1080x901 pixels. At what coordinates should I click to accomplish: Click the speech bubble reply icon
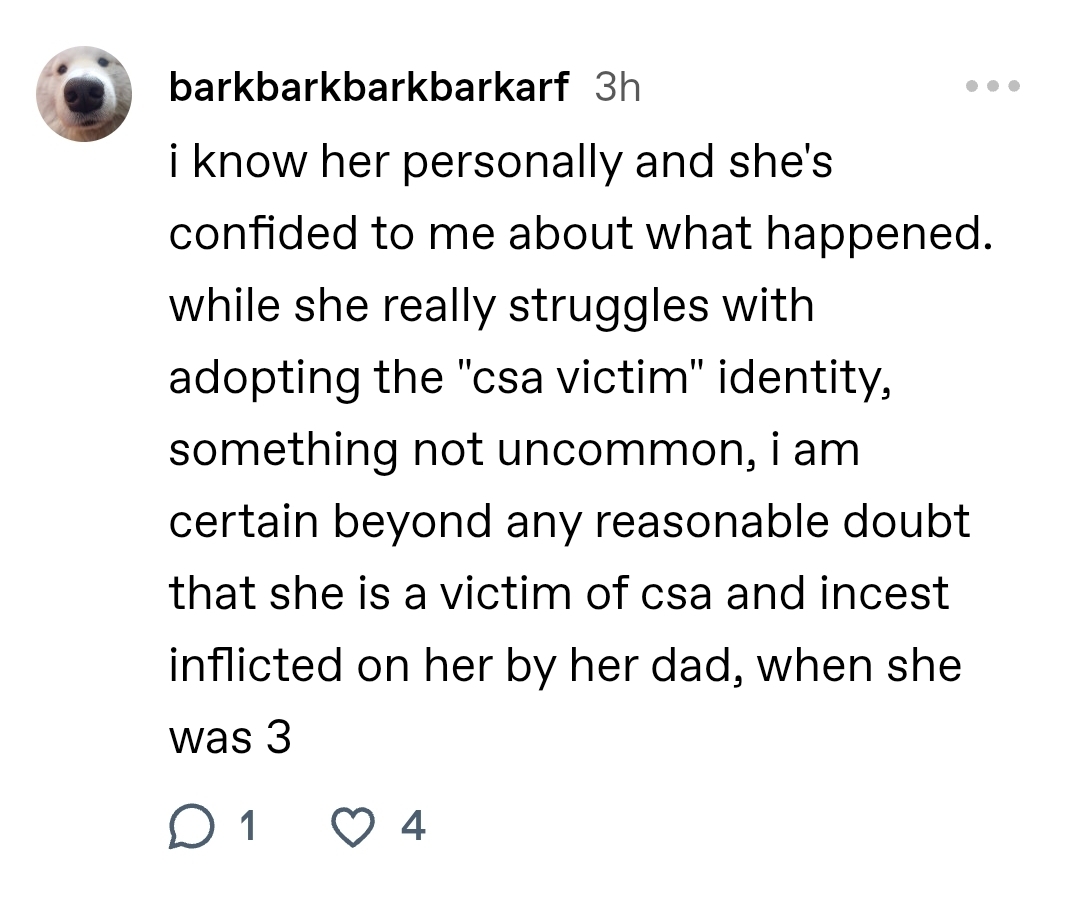(x=189, y=826)
